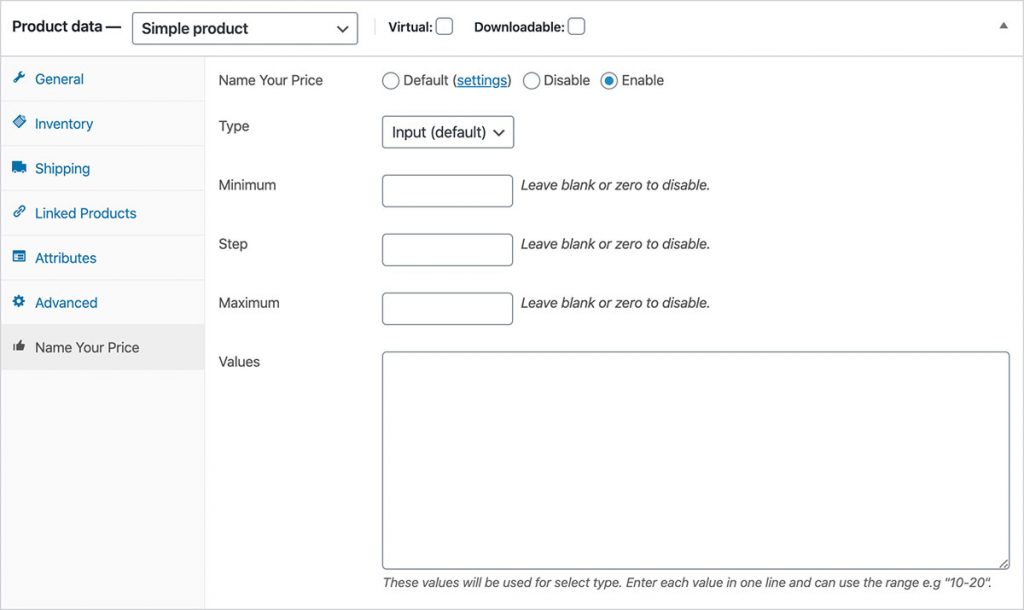The image size is (1024, 610).
Task: Click into the Values text area
Action: [x=696, y=460]
